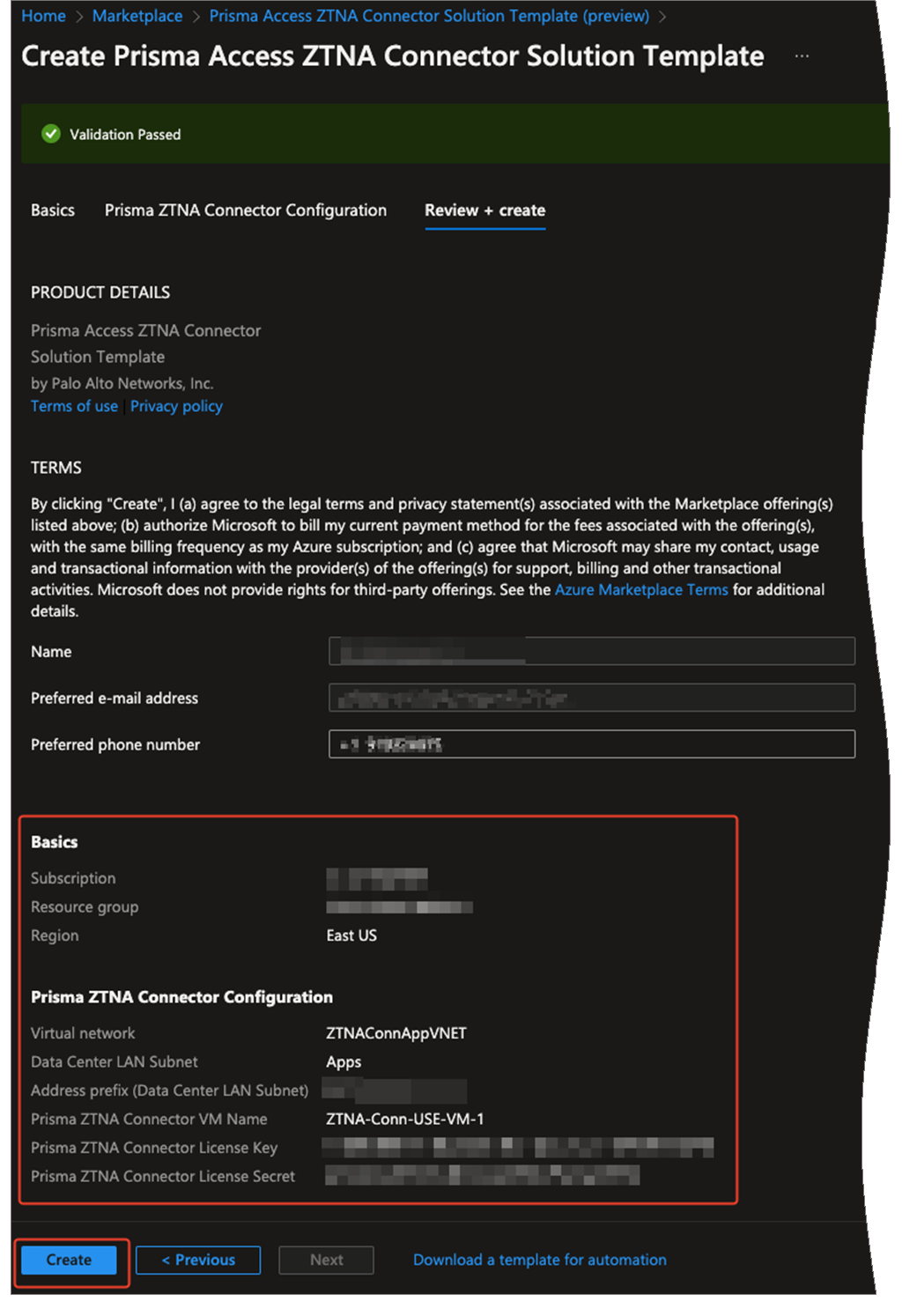902x1316 pixels.
Task: Switch to Prisma ZTNA Connector Configuration tab
Action: point(246,211)
